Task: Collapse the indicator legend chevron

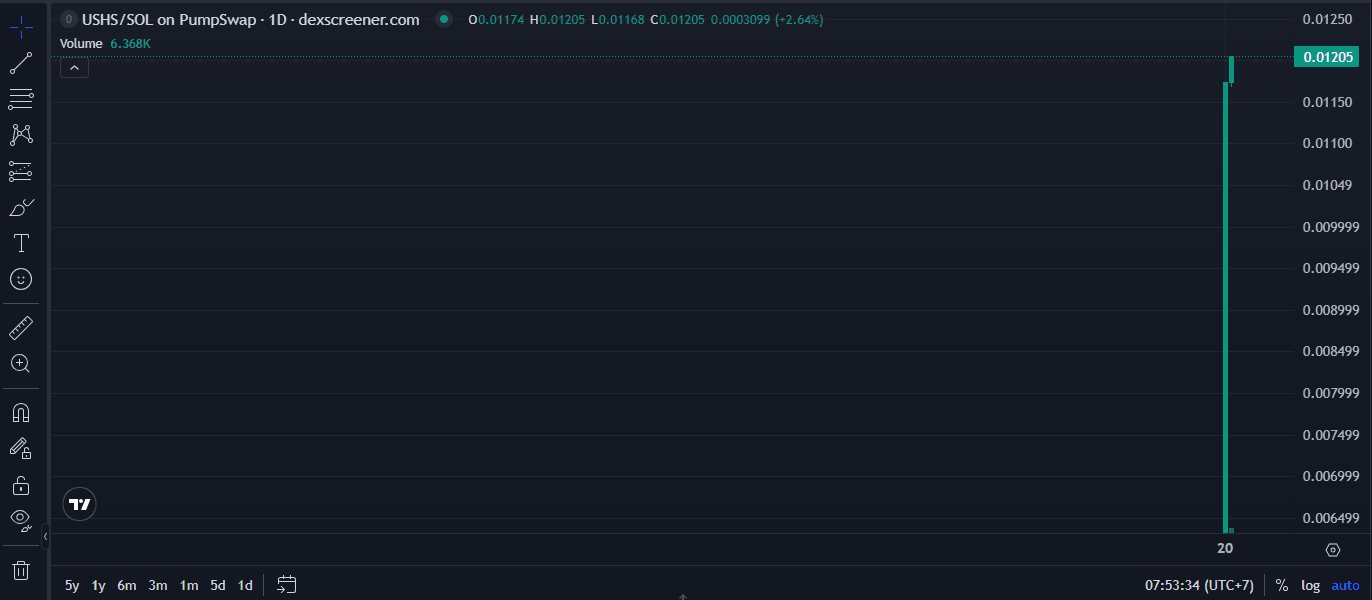Action: click(x=74, y=68)
